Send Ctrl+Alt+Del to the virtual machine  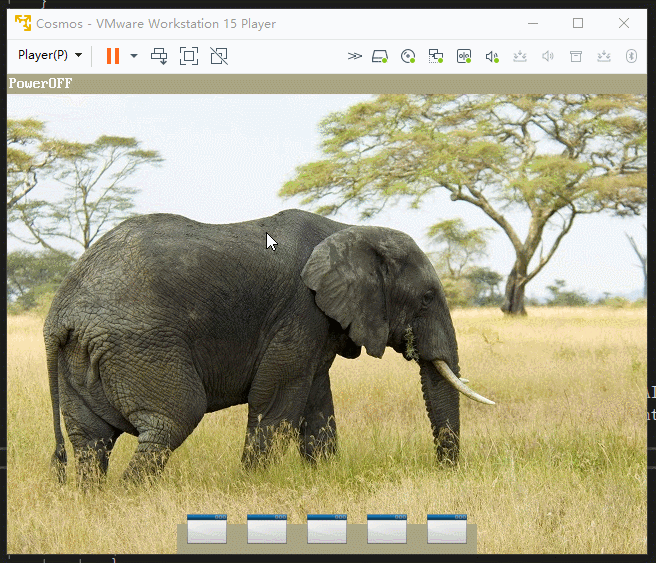click(x=159, y=56)
